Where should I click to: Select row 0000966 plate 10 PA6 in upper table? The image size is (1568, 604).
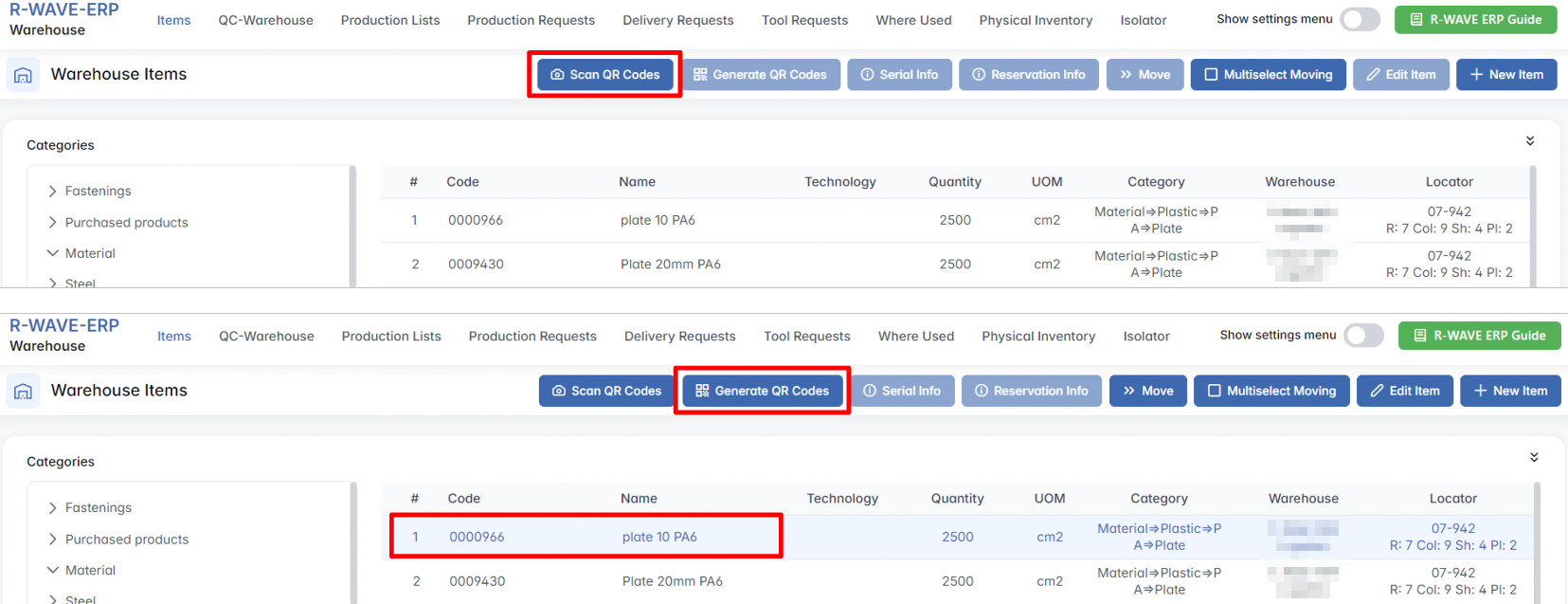[658, 220]
